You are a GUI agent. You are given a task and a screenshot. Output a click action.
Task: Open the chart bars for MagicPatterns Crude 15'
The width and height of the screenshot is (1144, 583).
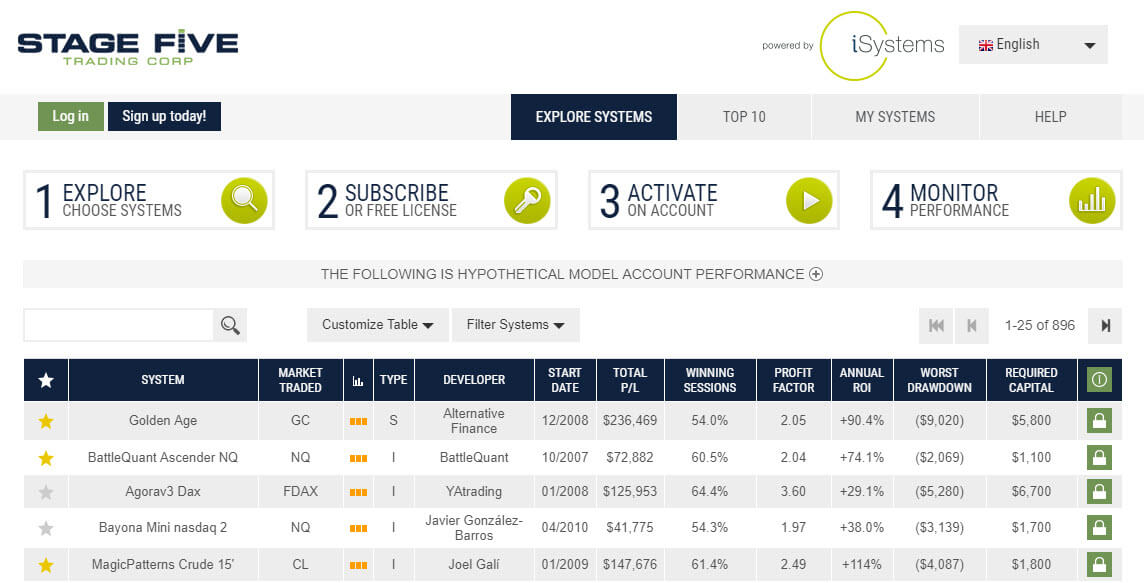(358, 565)
